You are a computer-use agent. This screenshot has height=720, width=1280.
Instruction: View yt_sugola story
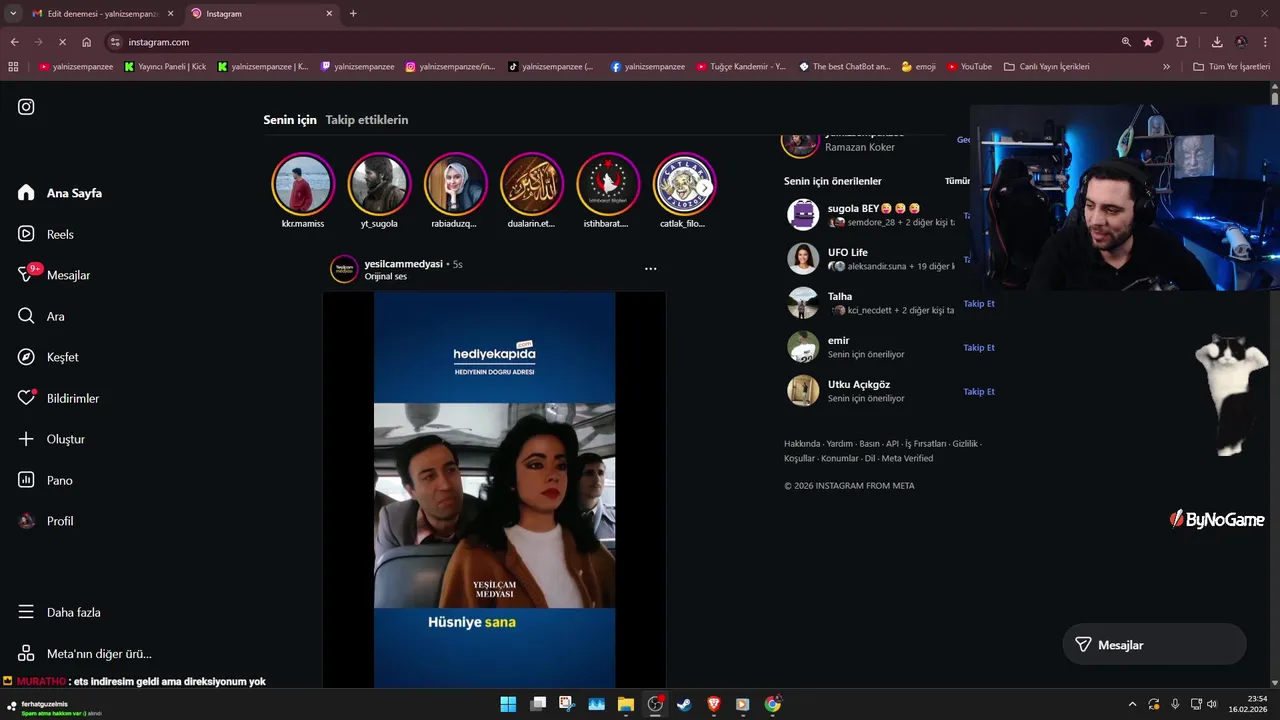click(379, 184)
